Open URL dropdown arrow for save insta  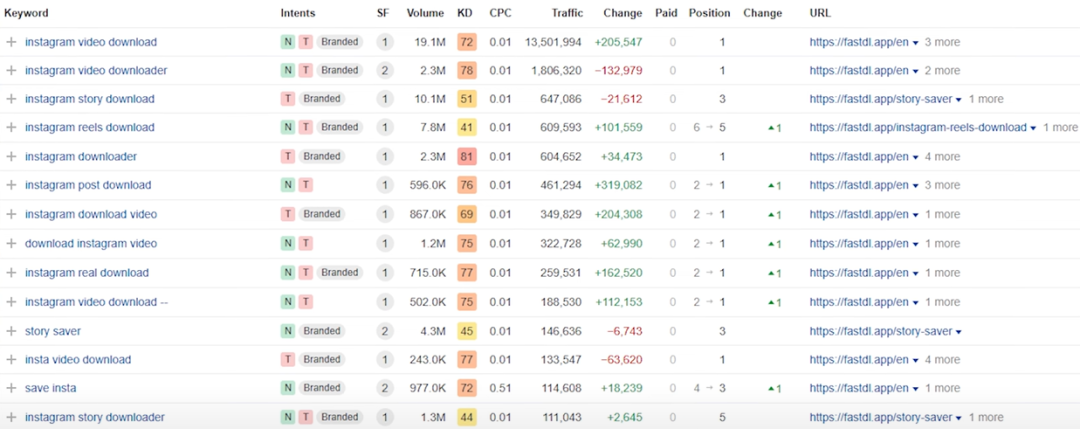tap(915, 389)
